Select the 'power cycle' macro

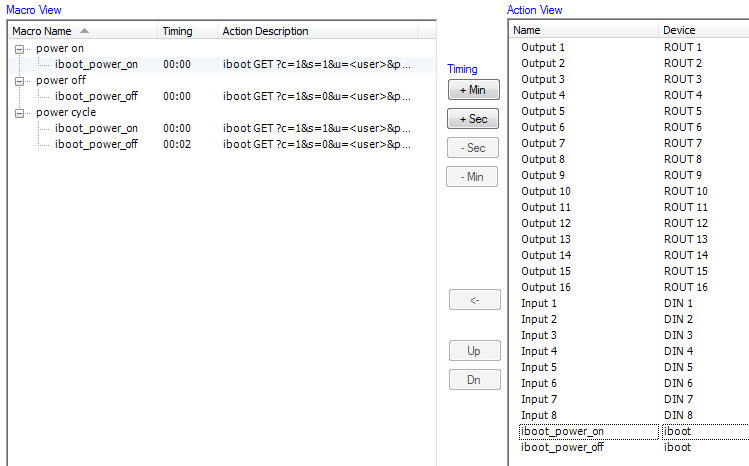tap(66, 112)
